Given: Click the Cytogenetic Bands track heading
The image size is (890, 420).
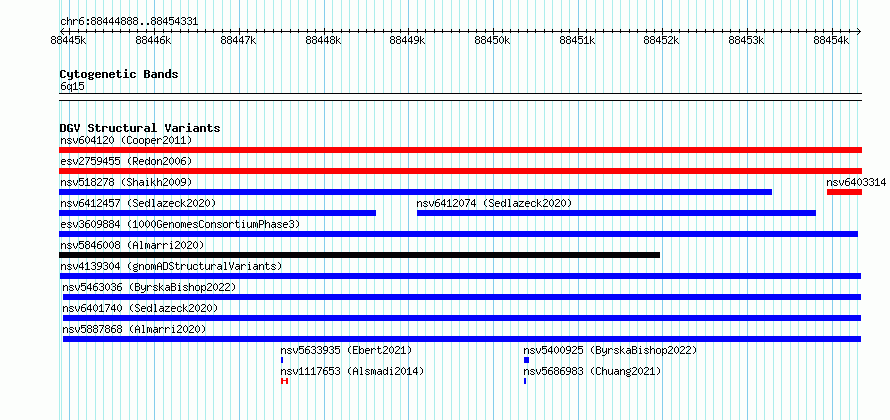Looking at the screenshot, I should (x=119, y=74).
